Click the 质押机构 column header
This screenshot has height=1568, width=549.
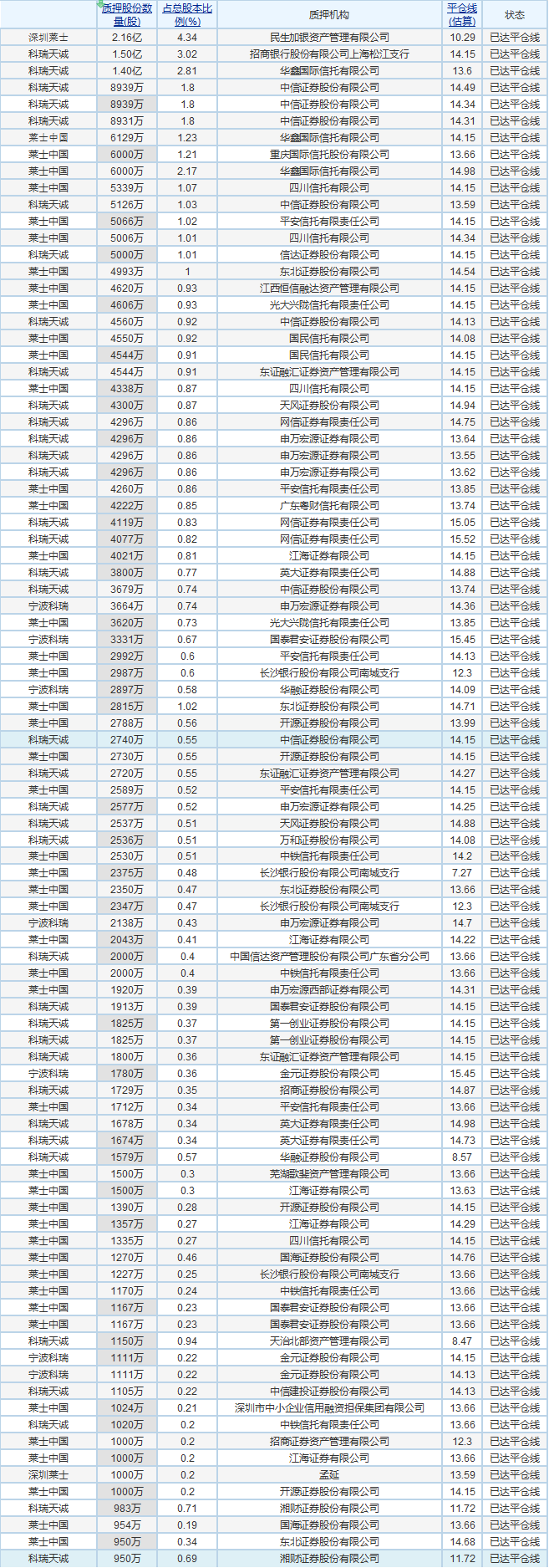(330, 15)
